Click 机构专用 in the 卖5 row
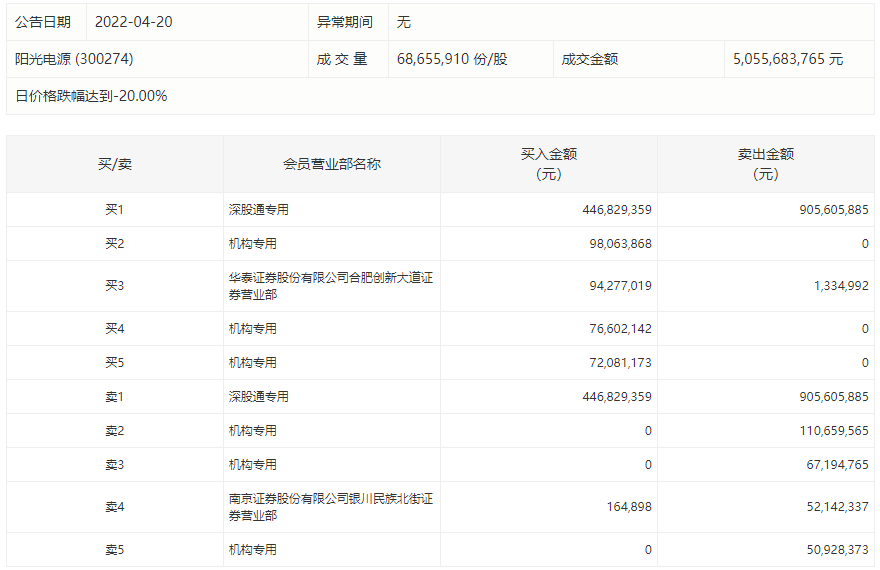 pos(253,549)
